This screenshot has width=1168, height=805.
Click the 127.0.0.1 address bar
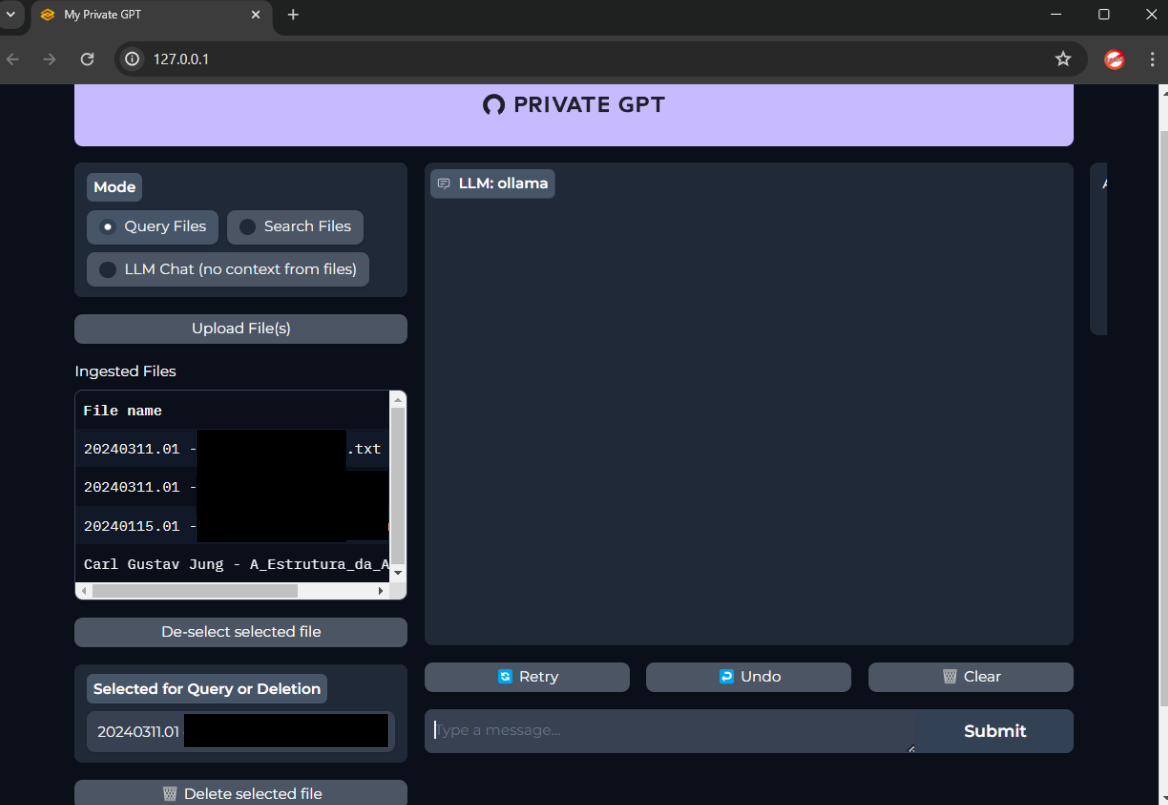pyautogui.click(x=600, y=59)
